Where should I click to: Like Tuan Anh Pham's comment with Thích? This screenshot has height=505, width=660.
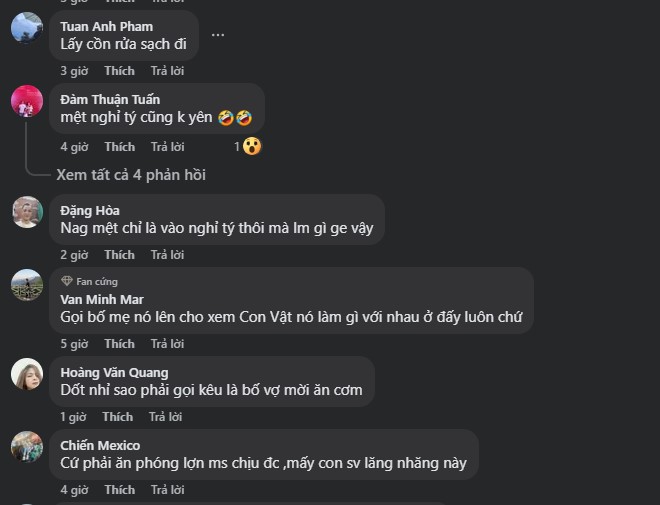[x=120, y=71]
